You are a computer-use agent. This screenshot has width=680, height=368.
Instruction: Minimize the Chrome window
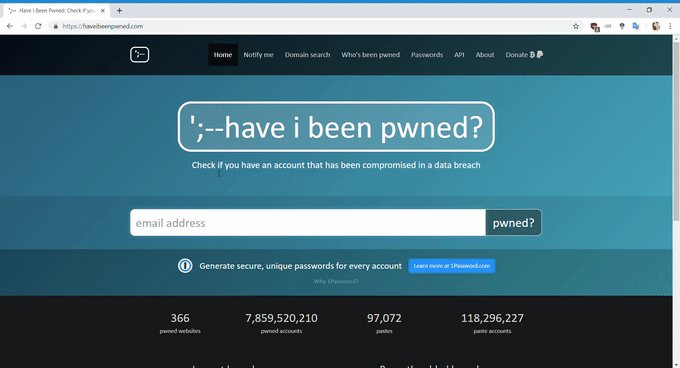pos(629,10)
